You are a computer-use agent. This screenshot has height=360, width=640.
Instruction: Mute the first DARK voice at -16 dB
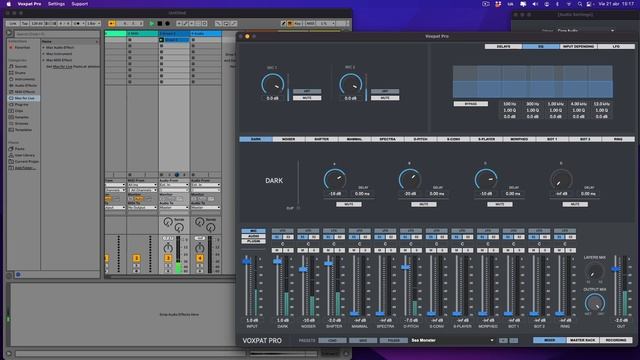349,204
